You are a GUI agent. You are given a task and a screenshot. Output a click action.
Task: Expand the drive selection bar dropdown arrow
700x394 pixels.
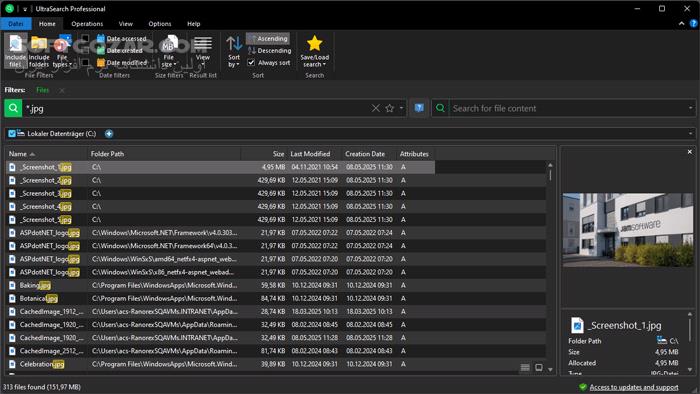coord(690,133)
